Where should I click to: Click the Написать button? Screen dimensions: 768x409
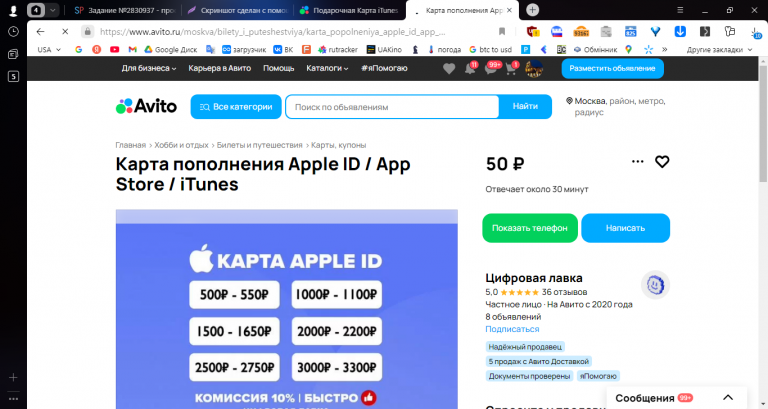click(625, 228)
